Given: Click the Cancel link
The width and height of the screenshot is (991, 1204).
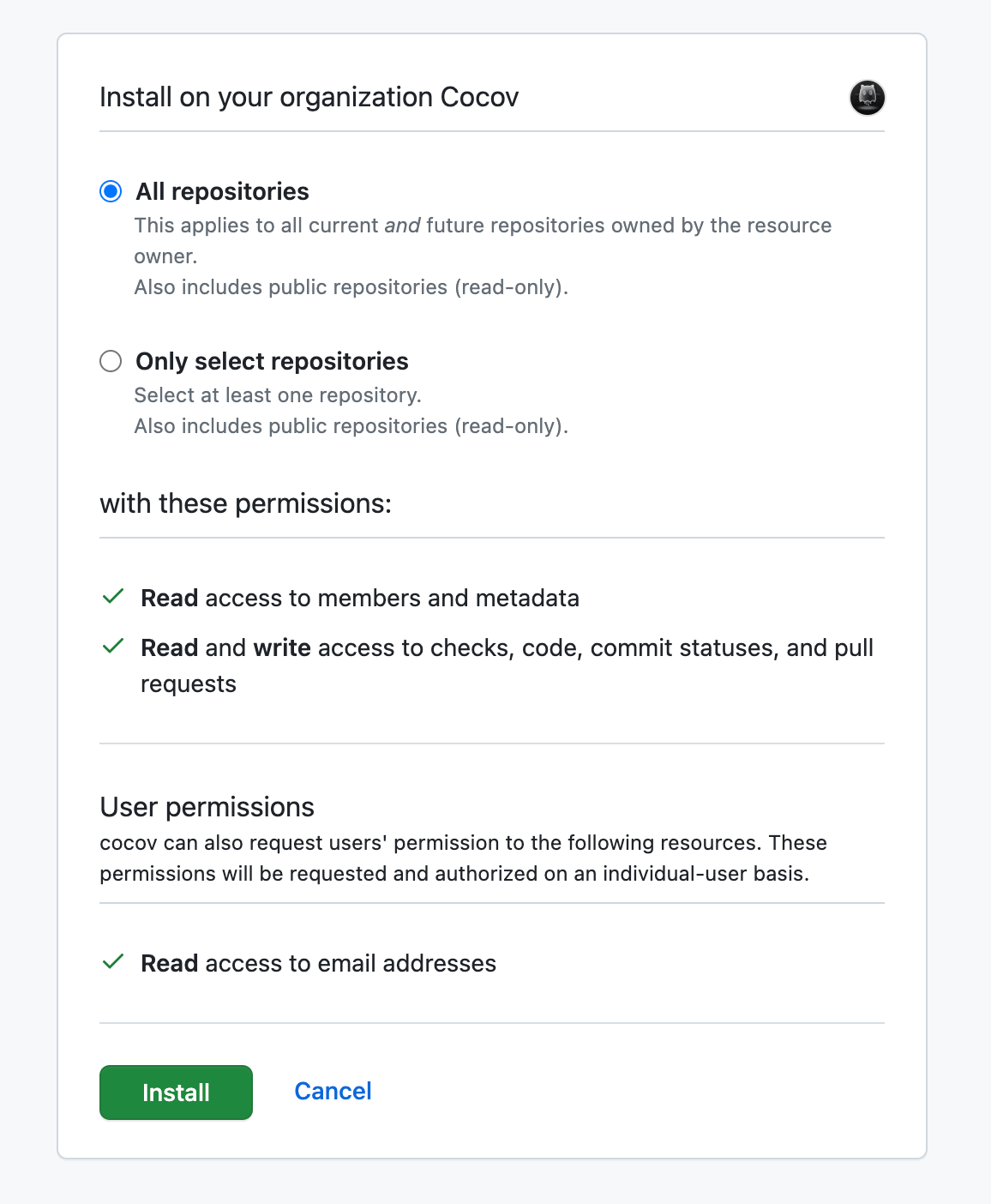Looking at the screenshot, I should [x=333, y=1091].
